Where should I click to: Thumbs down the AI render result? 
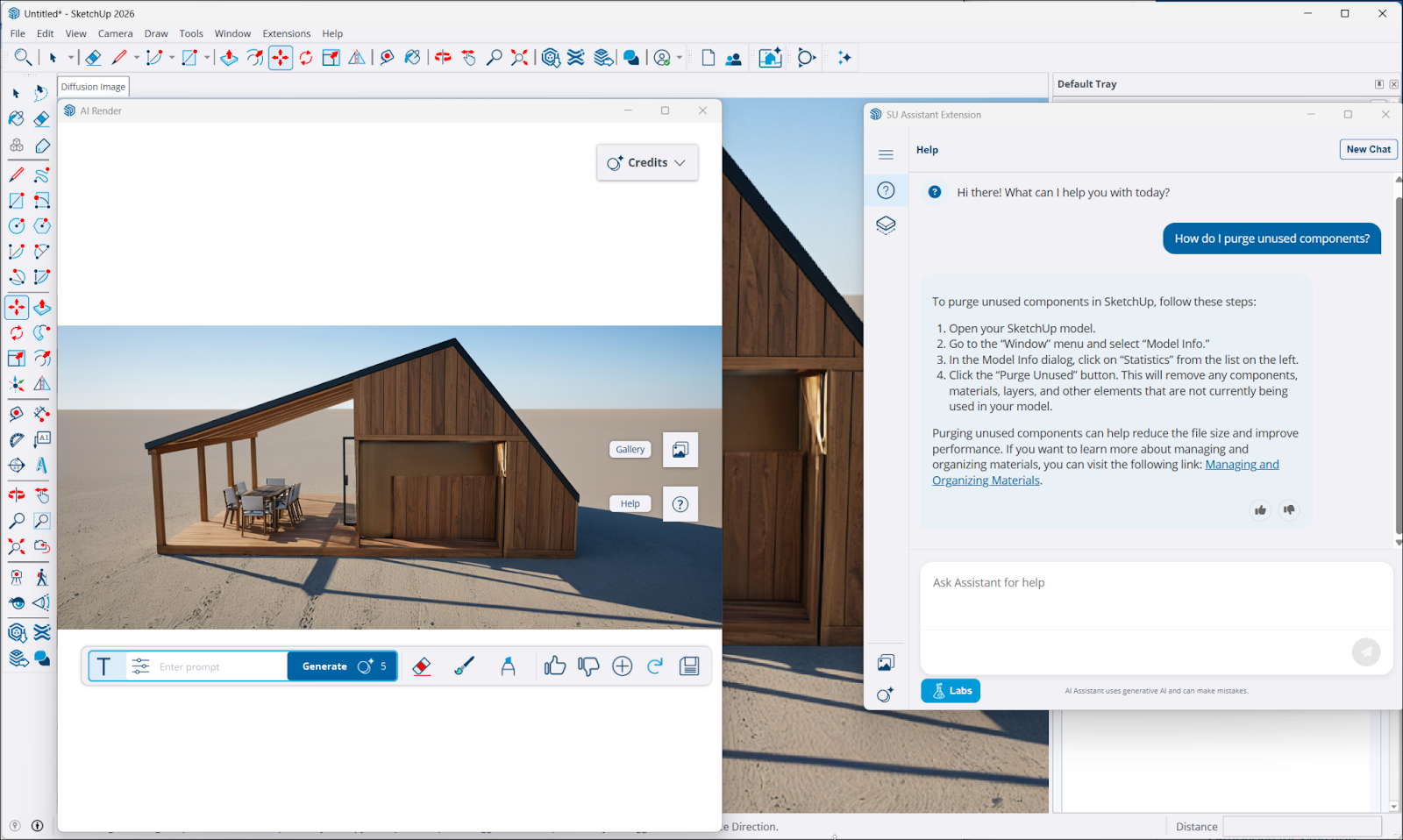pos(588,666)
